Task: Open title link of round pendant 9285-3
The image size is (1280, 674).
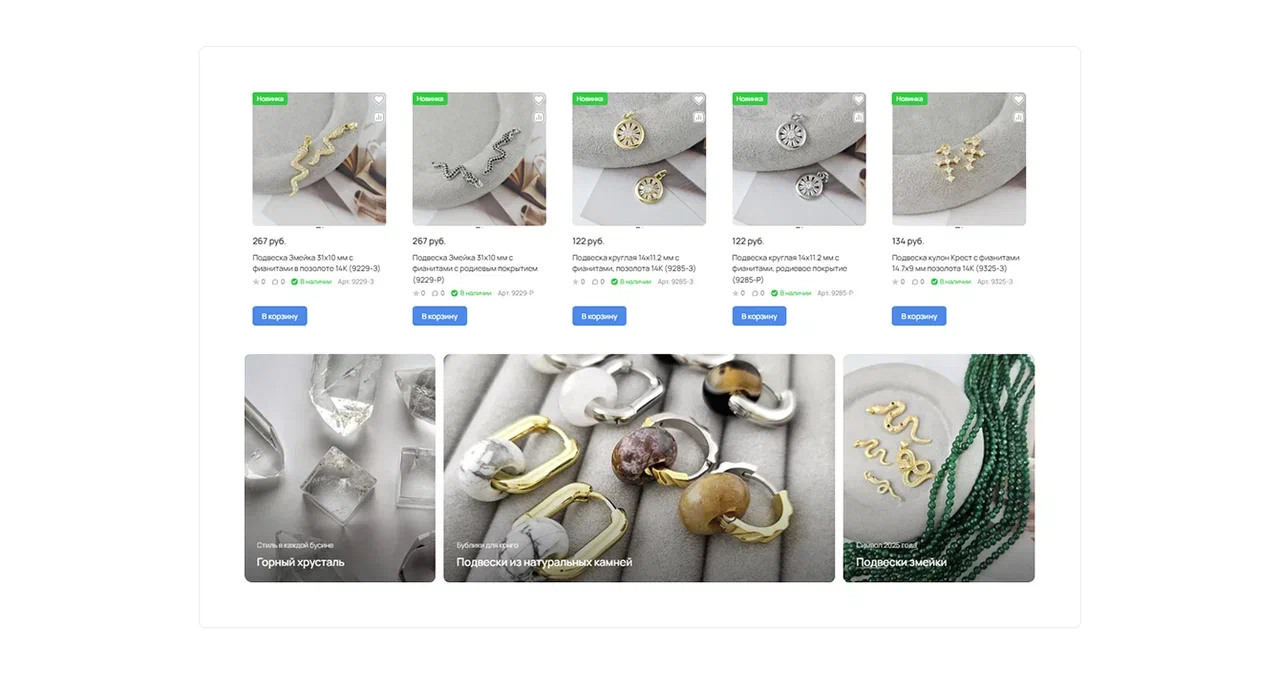Action: tap(634, 263)
